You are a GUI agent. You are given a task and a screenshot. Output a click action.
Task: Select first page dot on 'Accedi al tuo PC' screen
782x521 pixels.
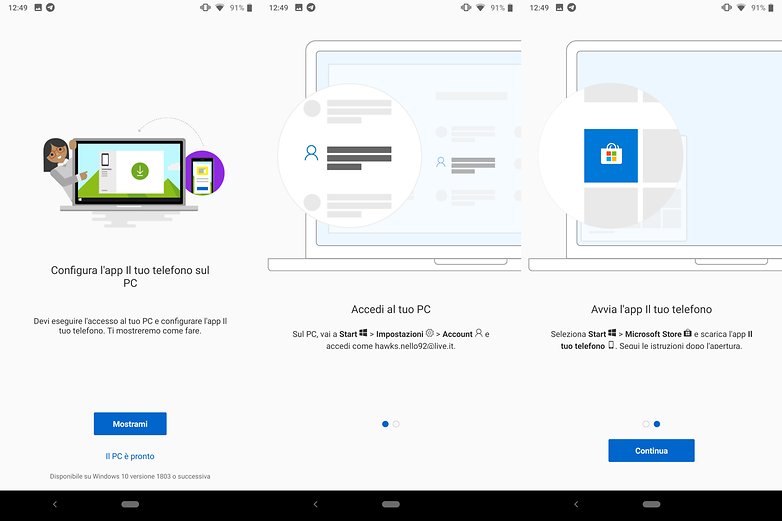tap(385, 424)
